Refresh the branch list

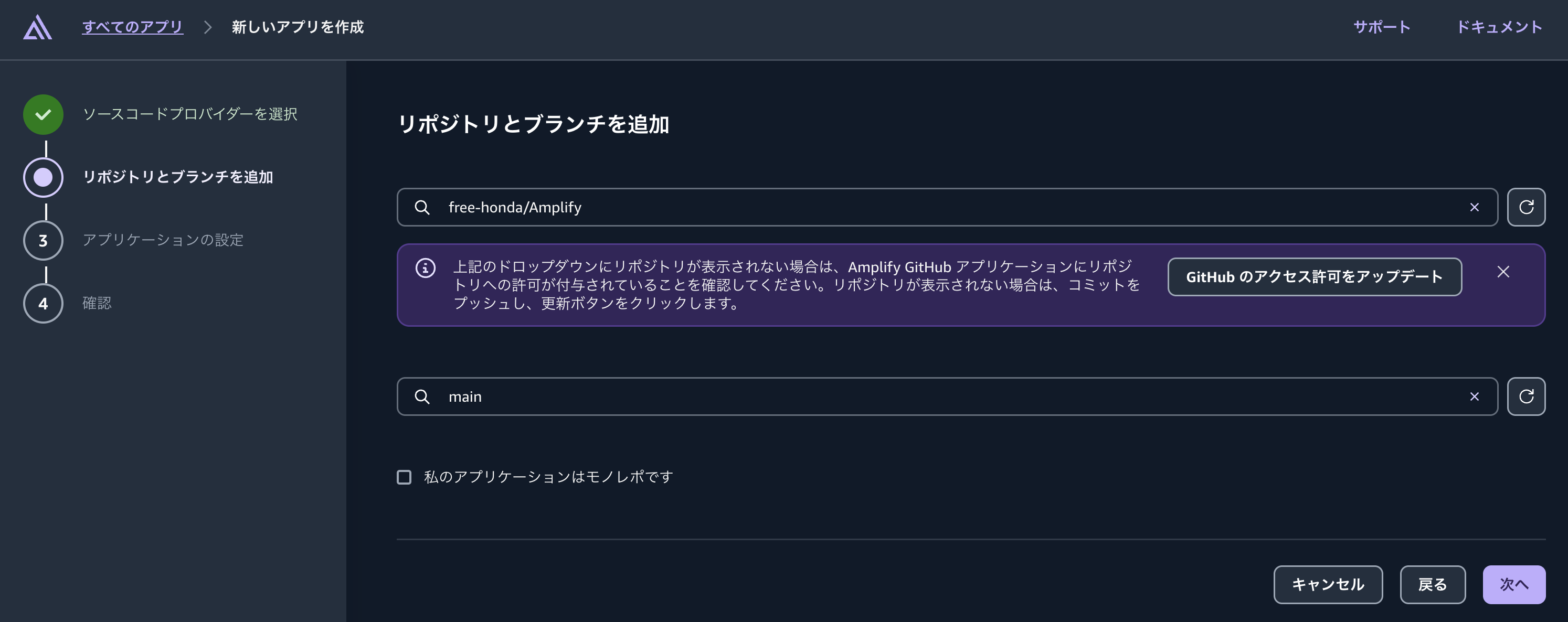point(1527,396)
